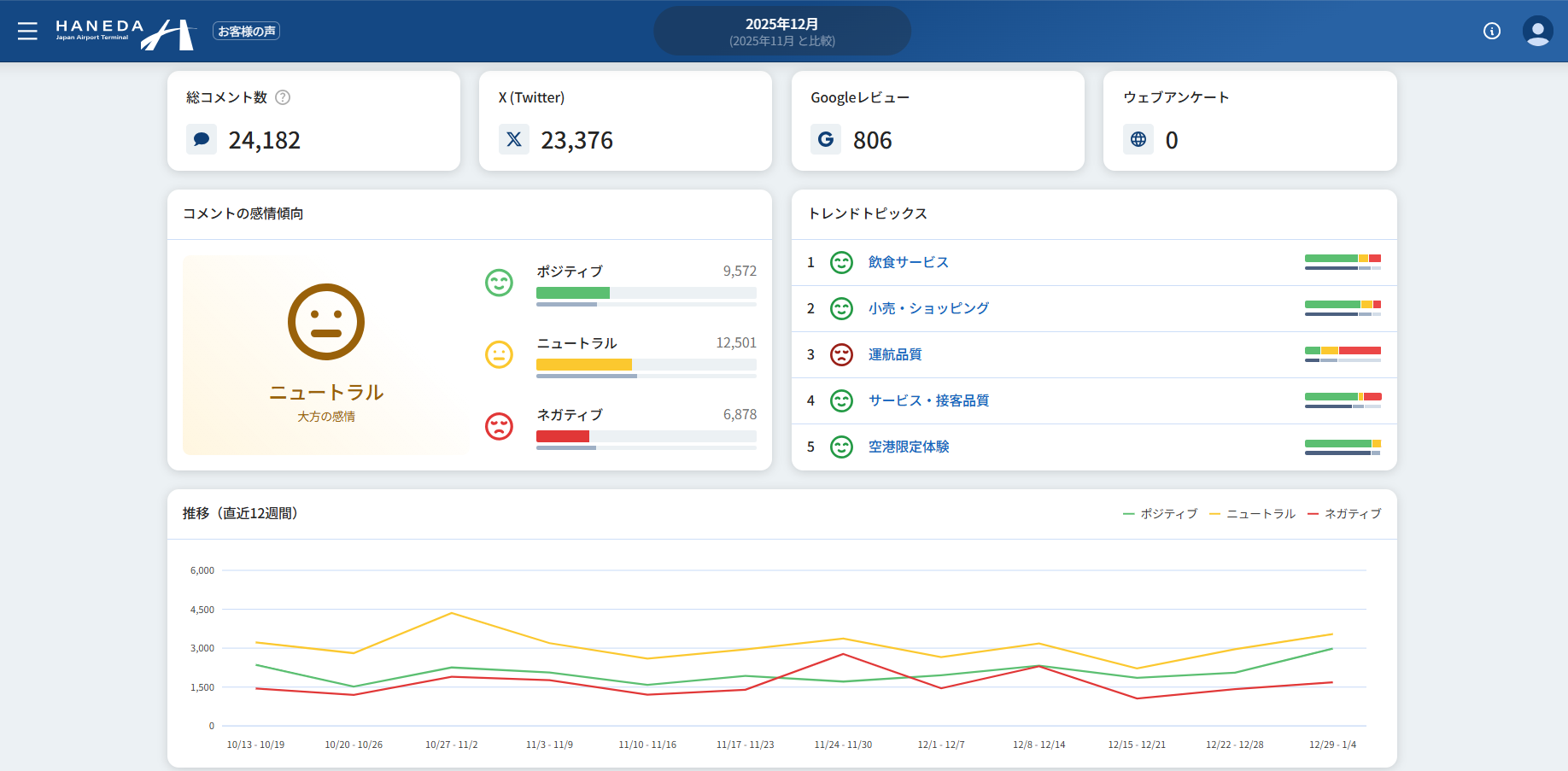Click the X (Twitter) source icon
The image size is (1568, 771).
514,139
